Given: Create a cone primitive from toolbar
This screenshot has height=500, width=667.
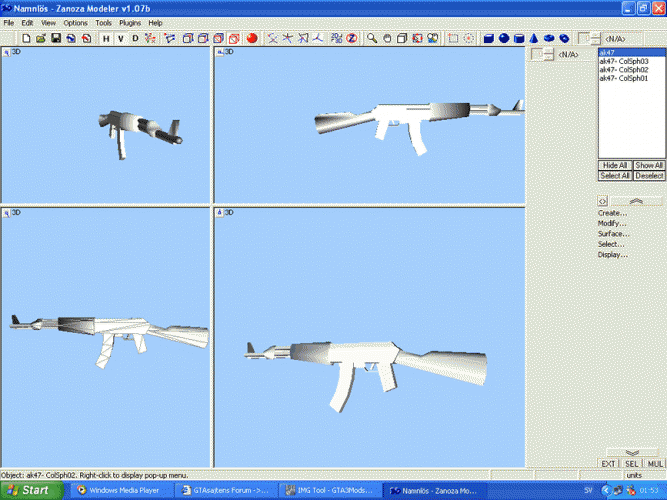Looking at the screenshot, I should (x=535, y=39).
